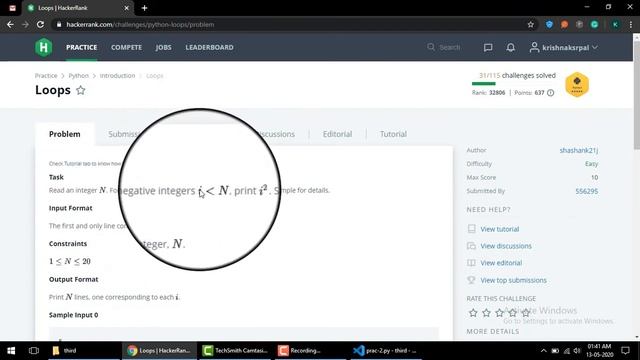This screenshot has height=360, width=640.
Task: Click the Introduction breadcrumb link
Action: tap(117, 76)
